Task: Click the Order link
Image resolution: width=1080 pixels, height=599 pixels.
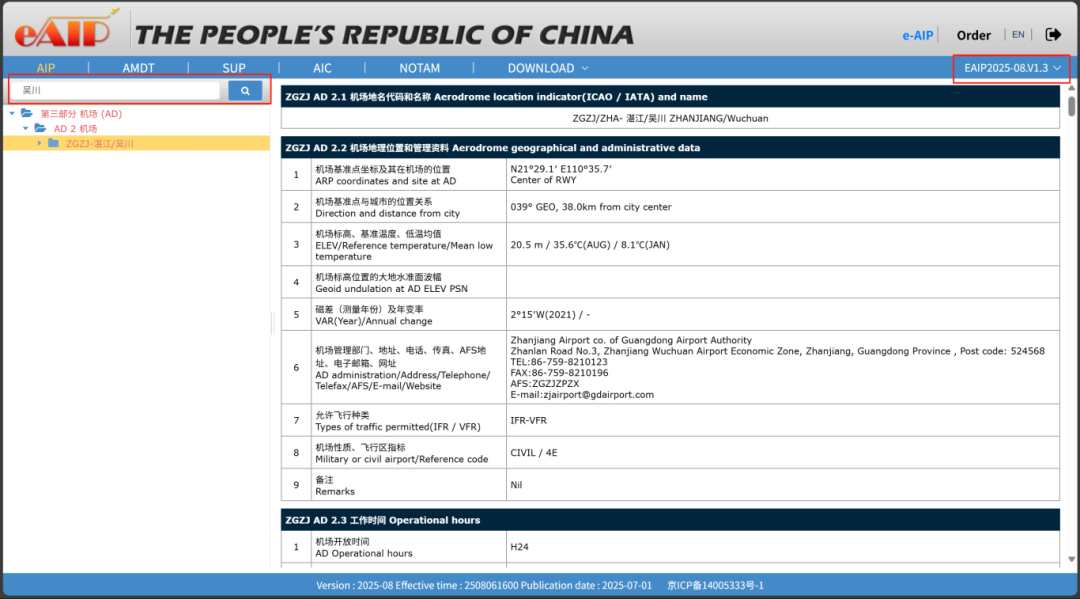Action: click(973, 35)
